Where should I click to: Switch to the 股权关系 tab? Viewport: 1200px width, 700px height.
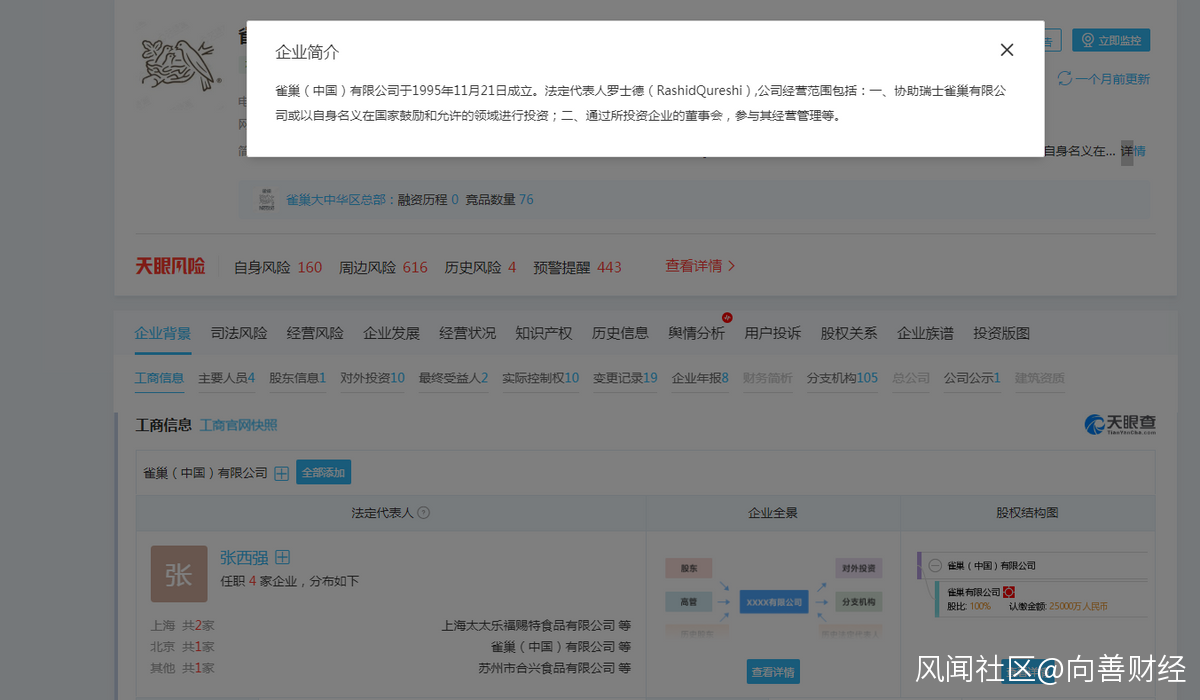tap(849, 333)
